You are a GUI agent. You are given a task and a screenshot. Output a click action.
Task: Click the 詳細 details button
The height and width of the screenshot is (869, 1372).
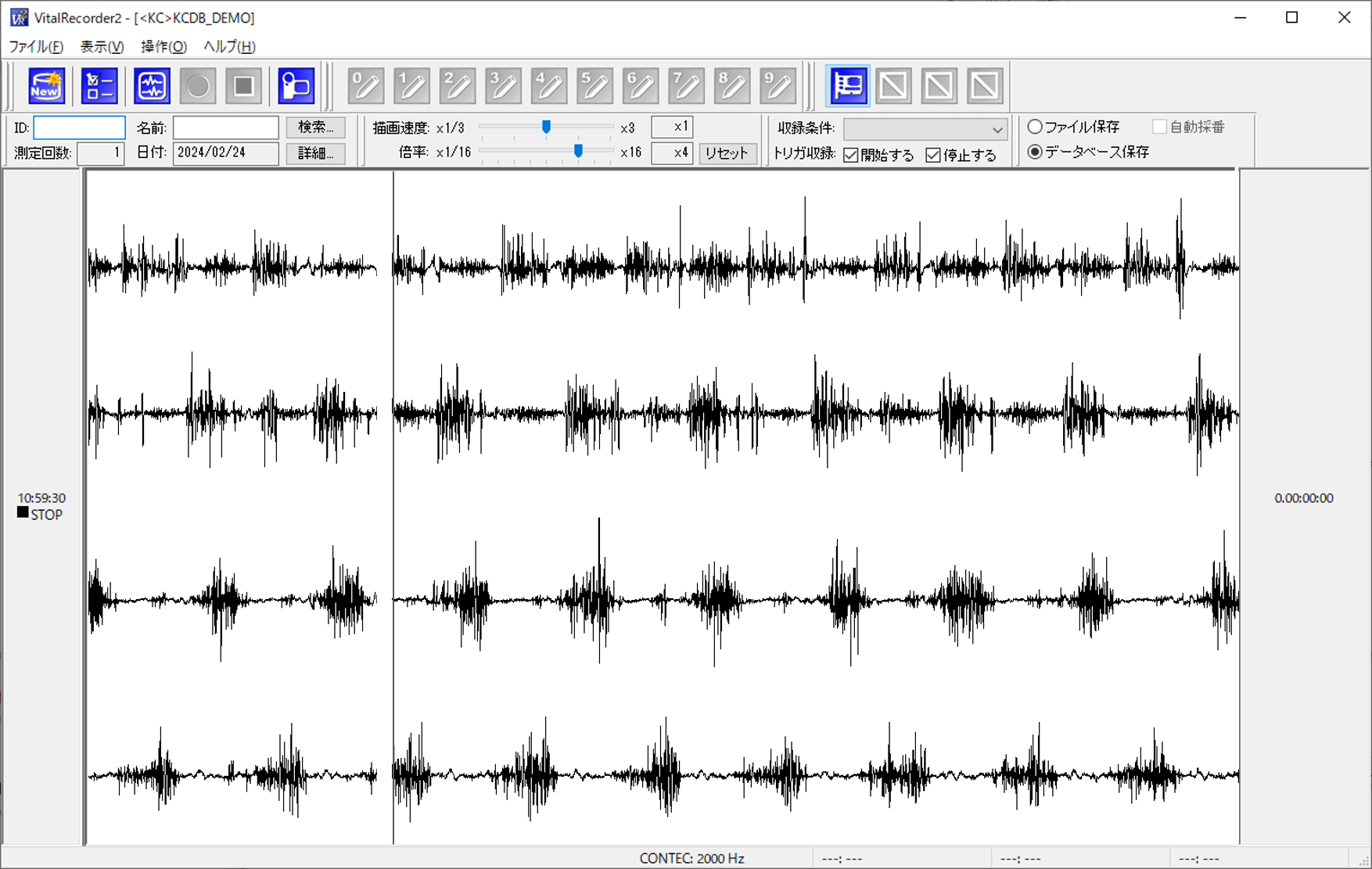(x=315, y=153)
